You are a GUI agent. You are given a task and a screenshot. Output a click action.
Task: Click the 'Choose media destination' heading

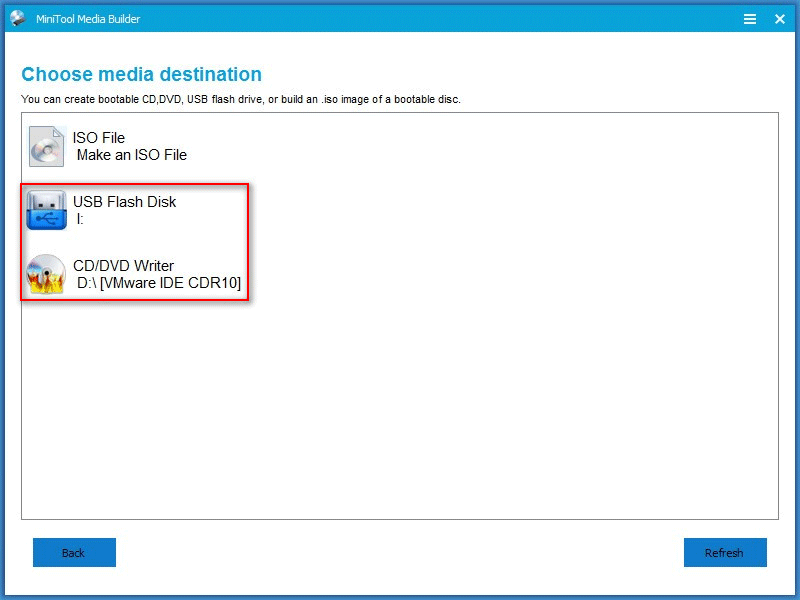(141, 74)
